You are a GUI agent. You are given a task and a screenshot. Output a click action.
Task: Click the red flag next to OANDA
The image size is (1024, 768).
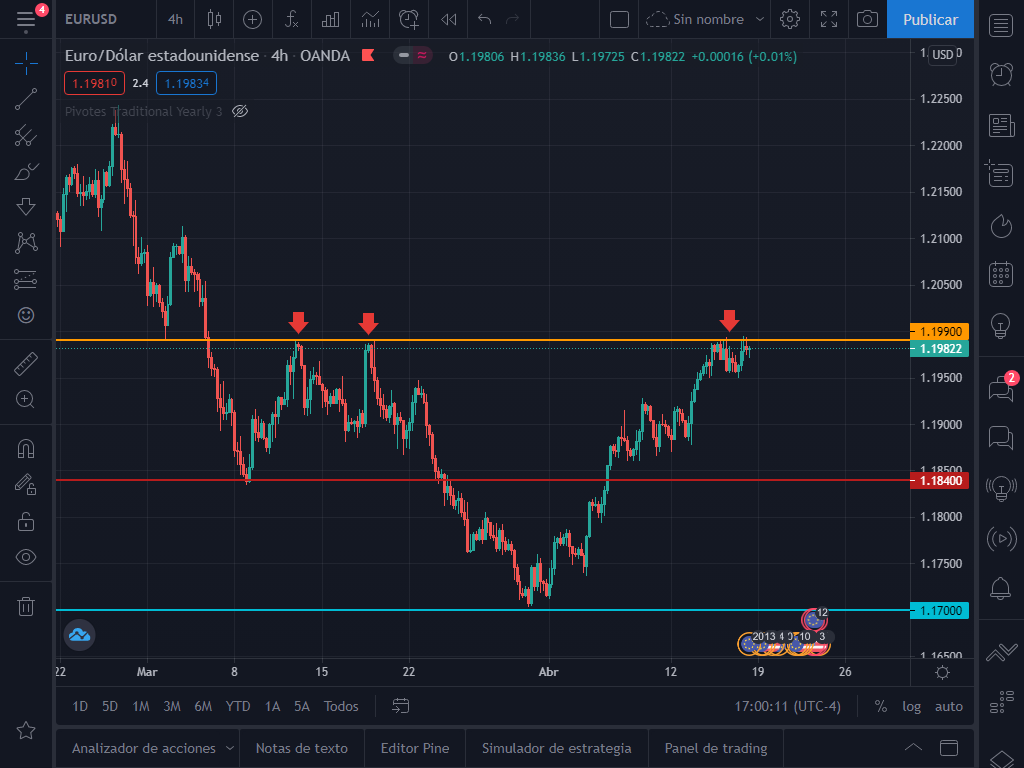[x=368, y=56]
